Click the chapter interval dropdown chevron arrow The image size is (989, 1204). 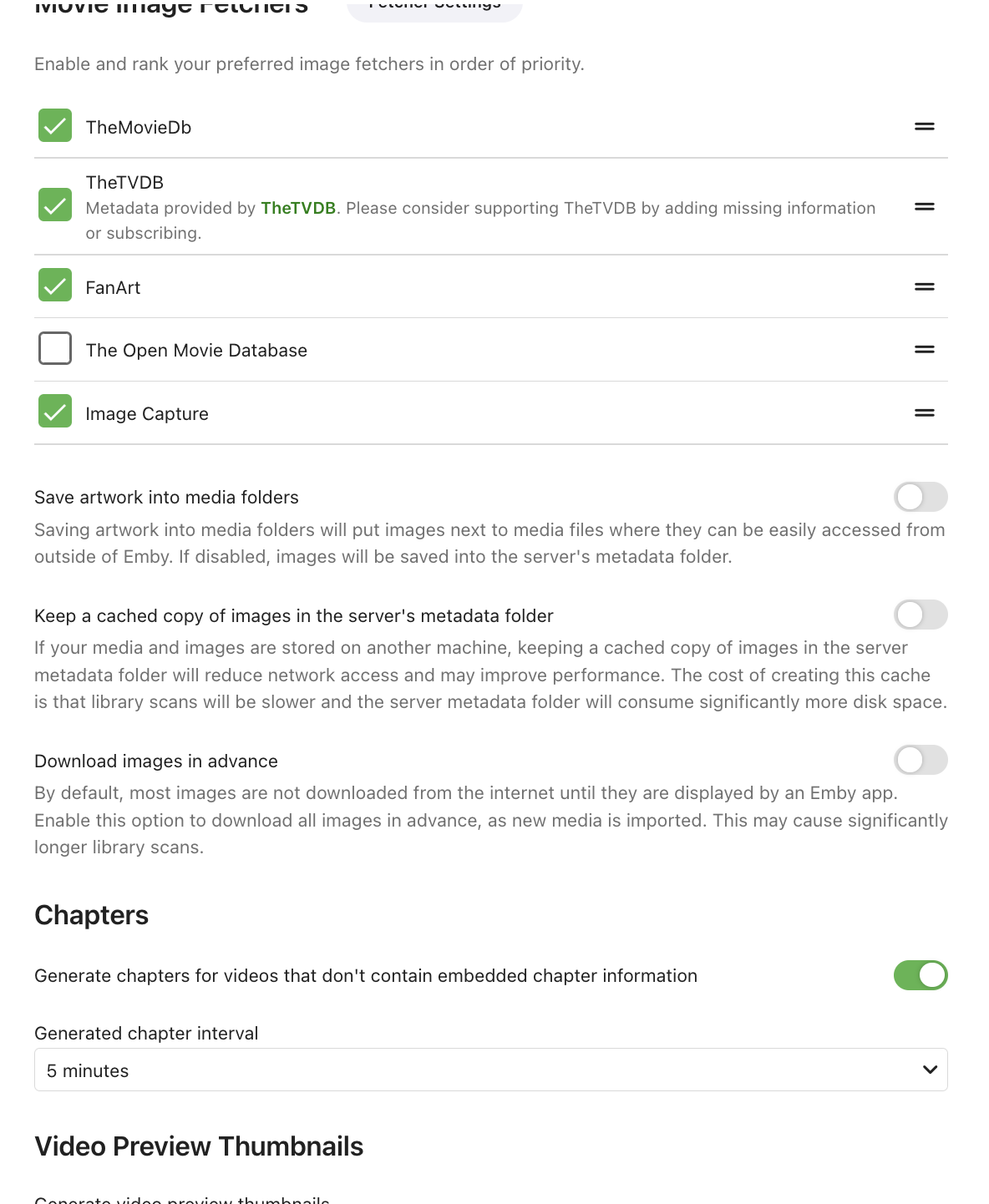[x=930, y=1070]
